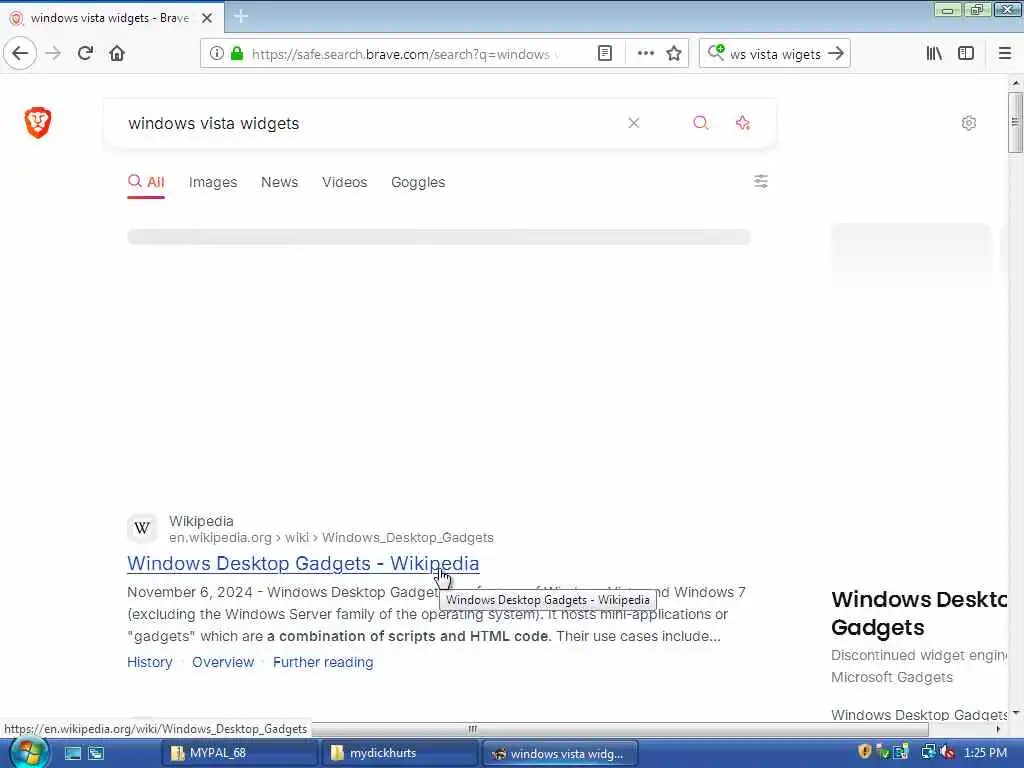Screen dimensions: 1024x768
Task: Open the search filters slider icon
Action: [761, 181]
